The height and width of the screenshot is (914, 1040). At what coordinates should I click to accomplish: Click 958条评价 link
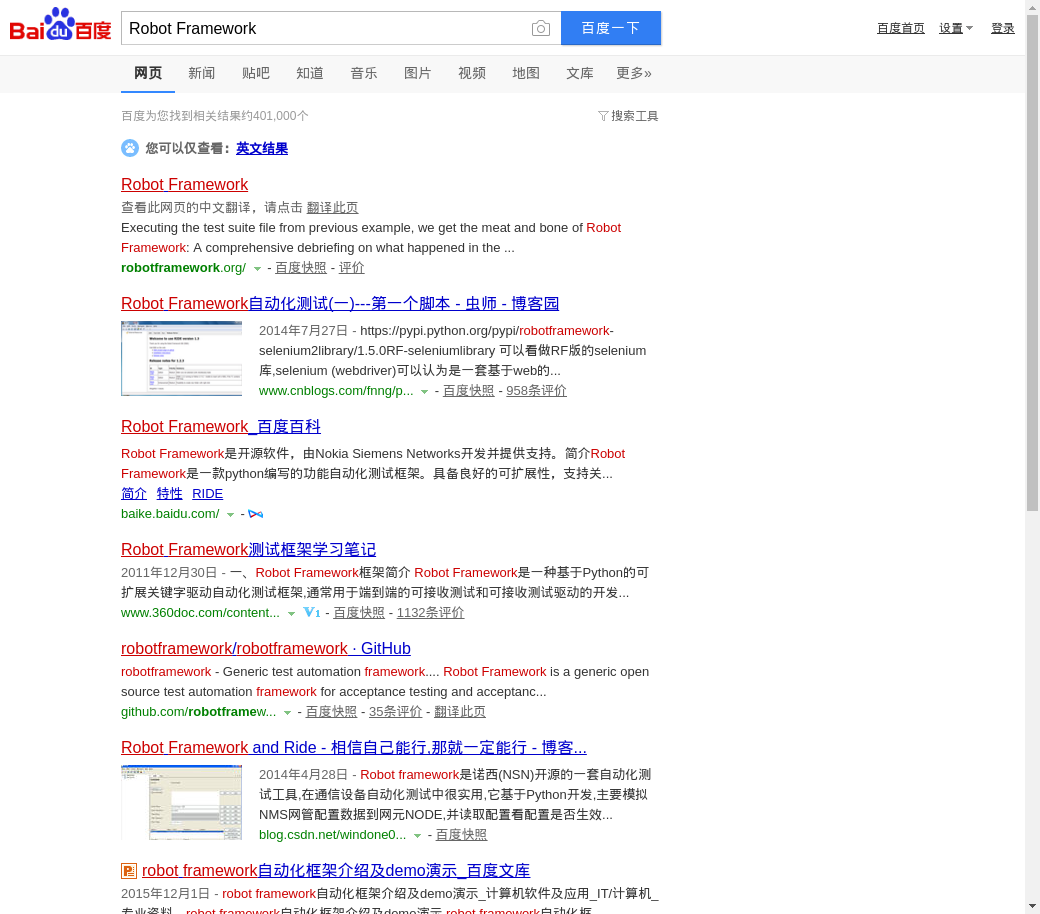pyautogui.click(x=536, y=391)
